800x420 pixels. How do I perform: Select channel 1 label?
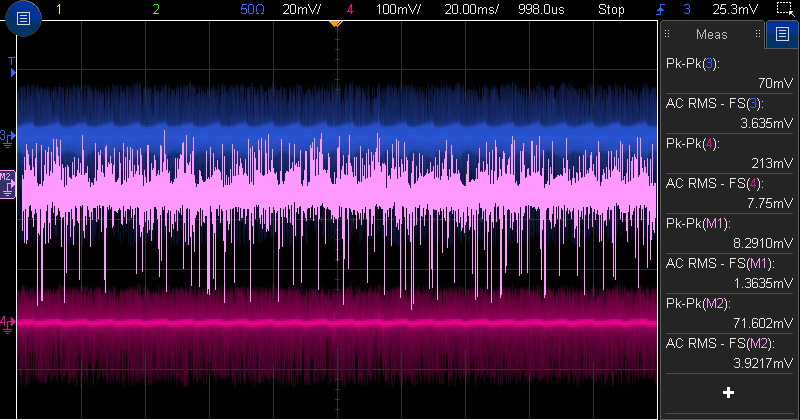pos(59,9)
